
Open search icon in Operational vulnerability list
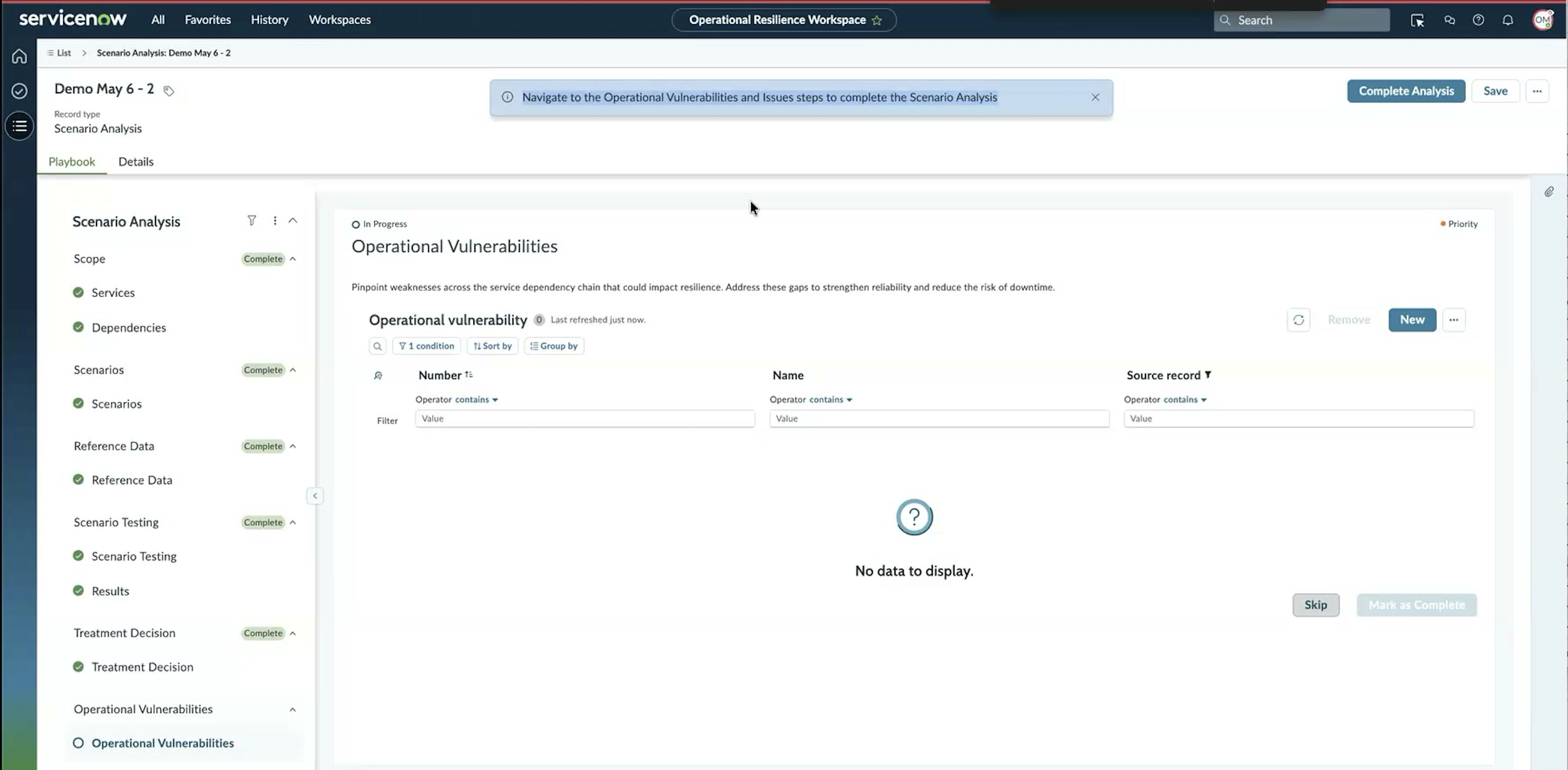(x=377, y=346)
